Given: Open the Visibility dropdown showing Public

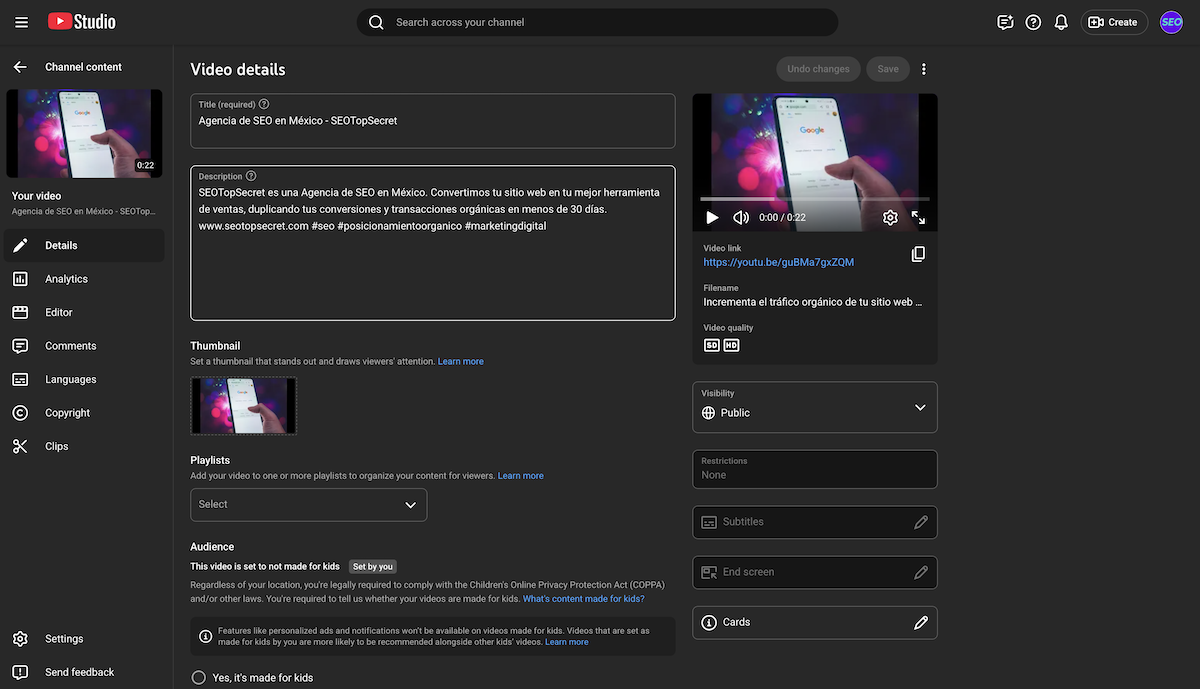Looking at the screenshot, I should [814, 407].
